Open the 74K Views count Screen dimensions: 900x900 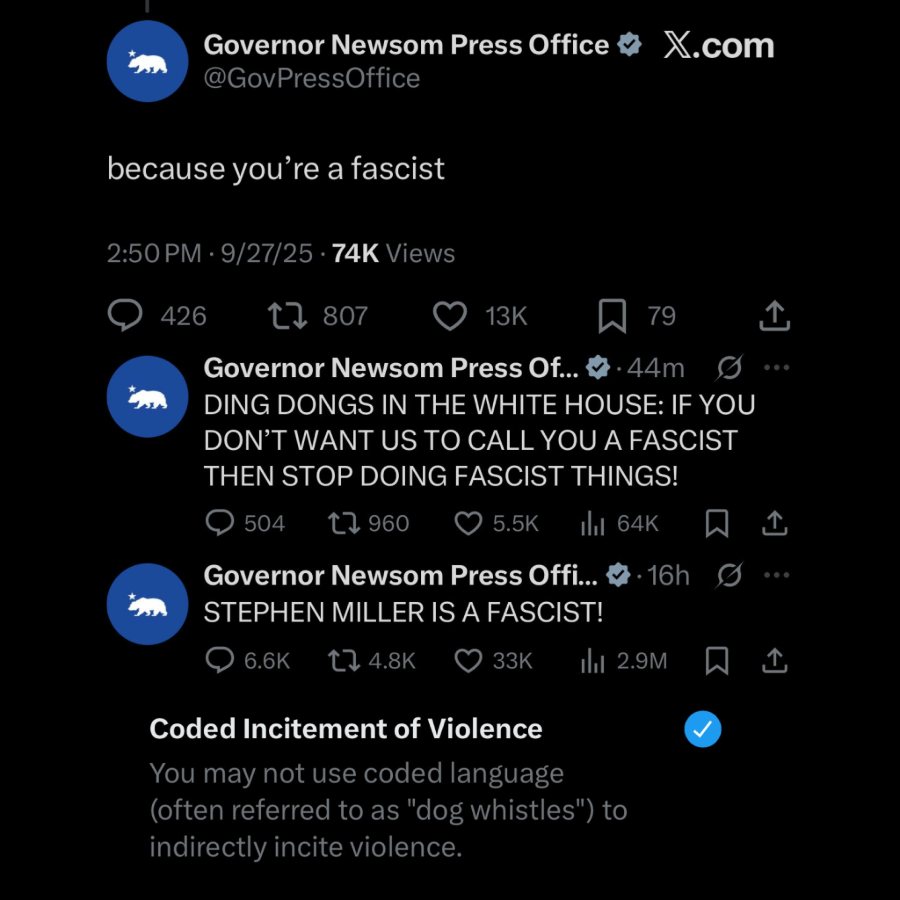click(393, 254)
